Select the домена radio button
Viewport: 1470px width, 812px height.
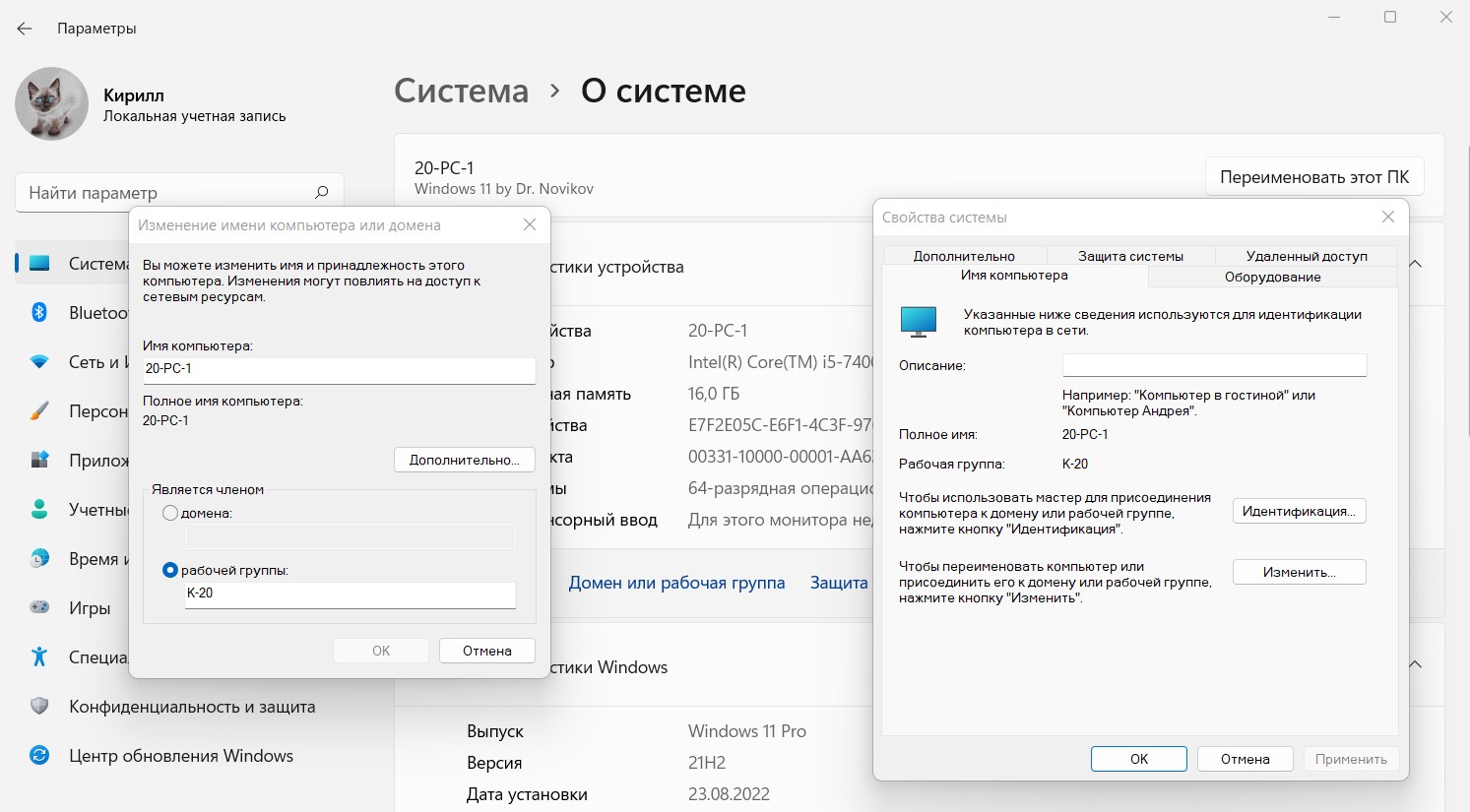point(170,513)
